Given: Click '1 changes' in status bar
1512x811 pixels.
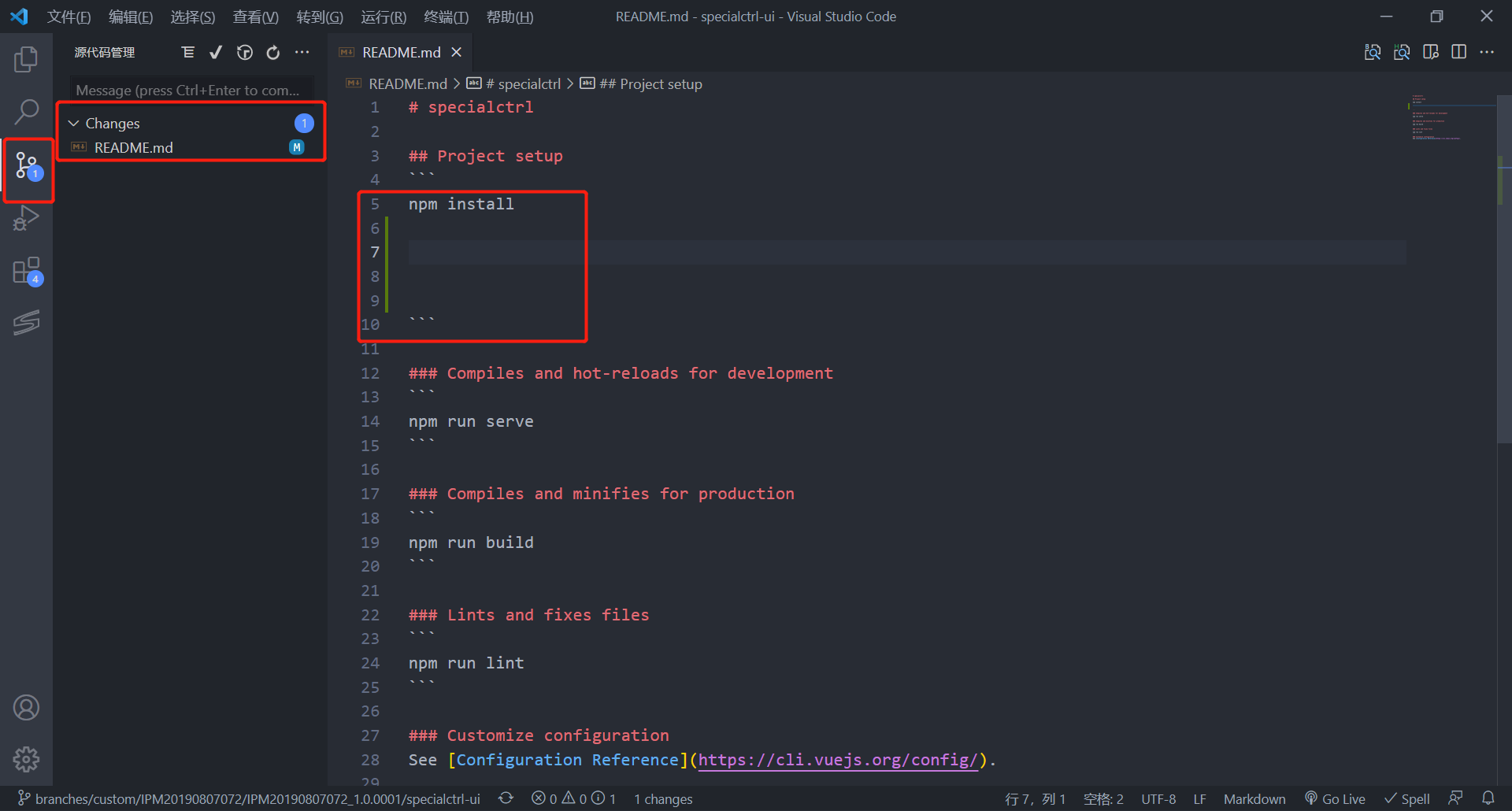Looking at the screenshot, I should pos(663,798).
